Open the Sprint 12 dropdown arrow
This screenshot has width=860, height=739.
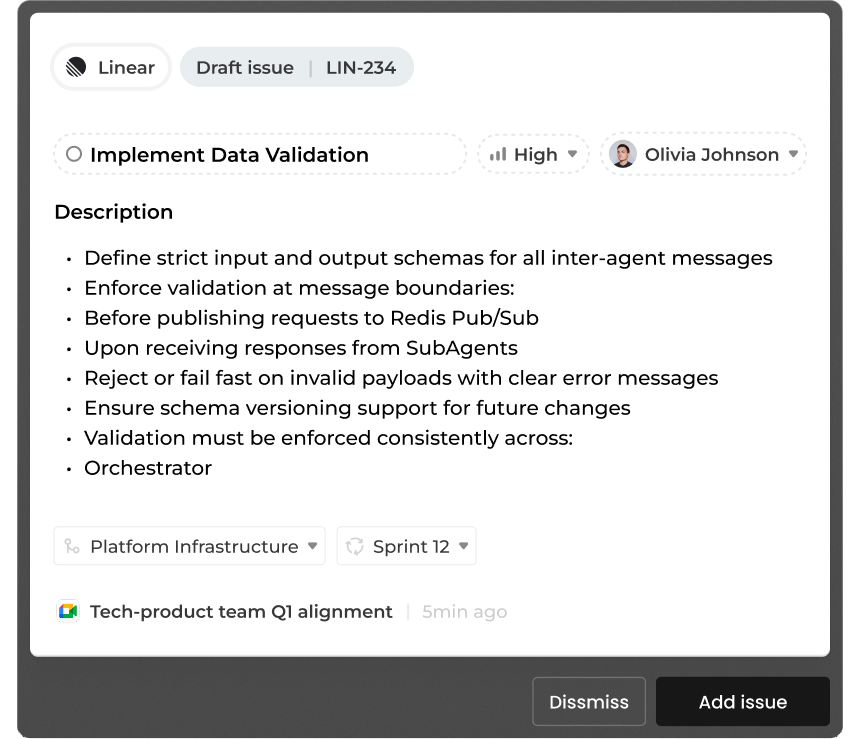click(463, 546)
